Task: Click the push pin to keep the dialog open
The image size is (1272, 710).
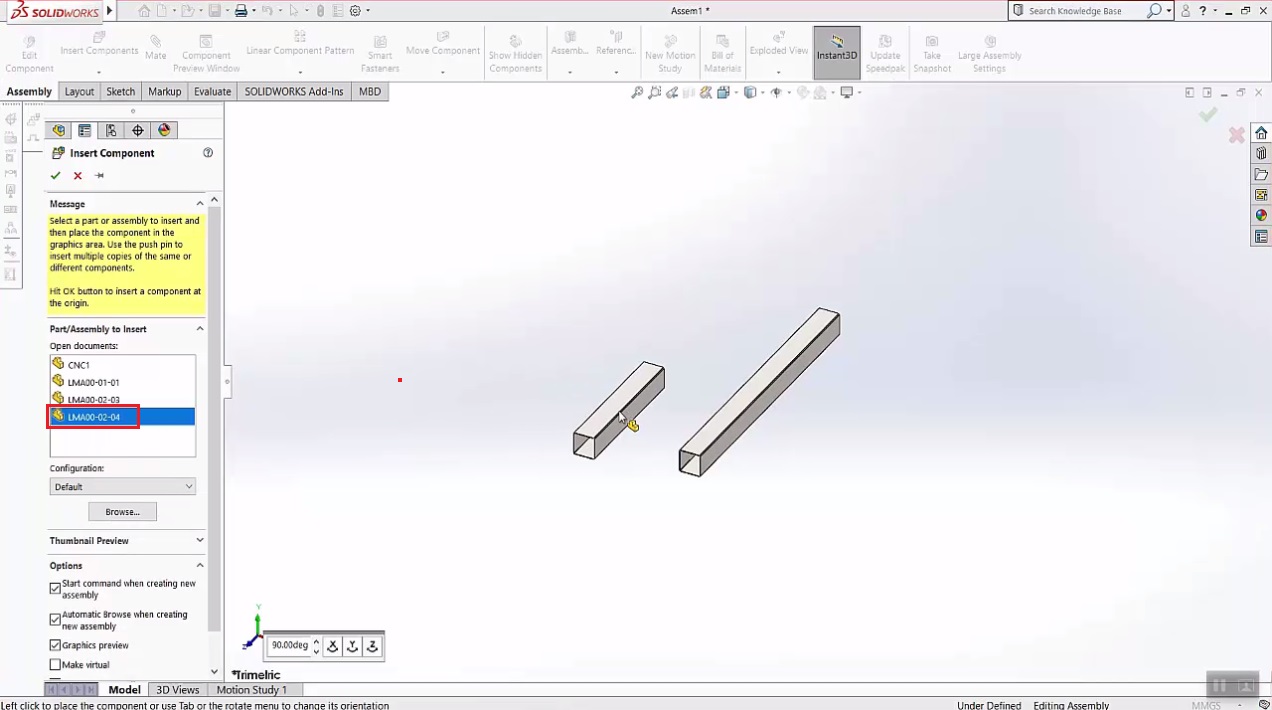Action: click(x=98, y=176)
